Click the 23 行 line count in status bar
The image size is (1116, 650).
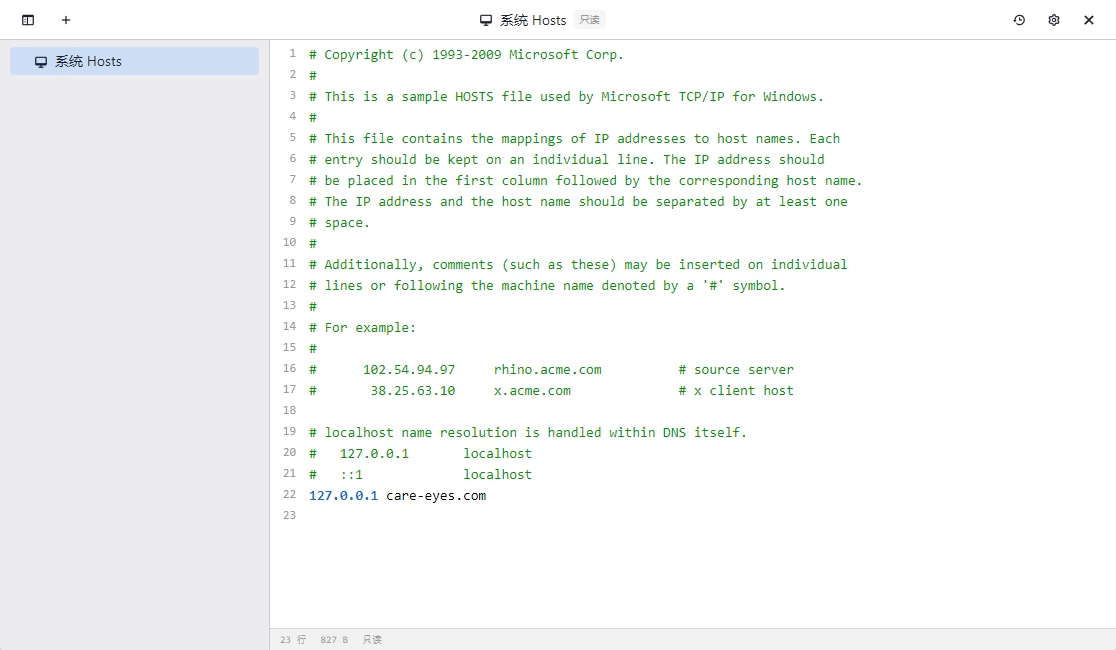(x=293, y=640)
